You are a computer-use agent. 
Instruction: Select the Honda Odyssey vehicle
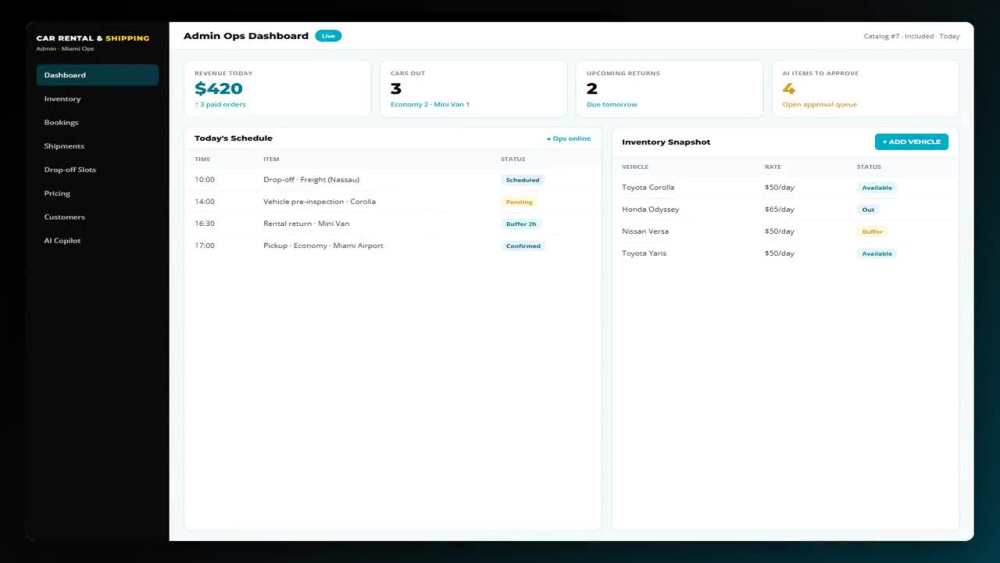650,209
